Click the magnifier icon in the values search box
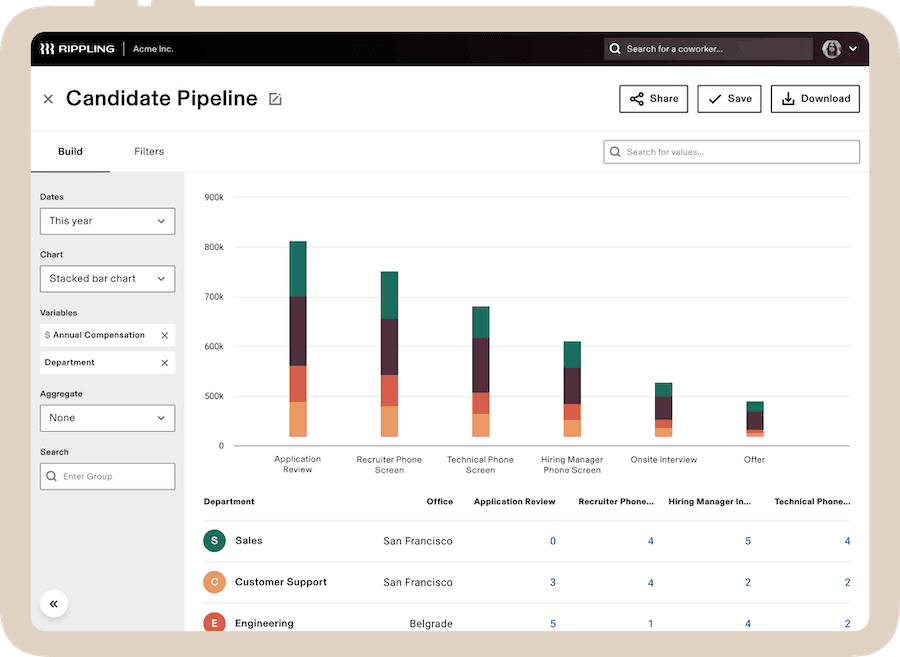The width and height of the screenshot is (900, 657). (x=615, y=151)
